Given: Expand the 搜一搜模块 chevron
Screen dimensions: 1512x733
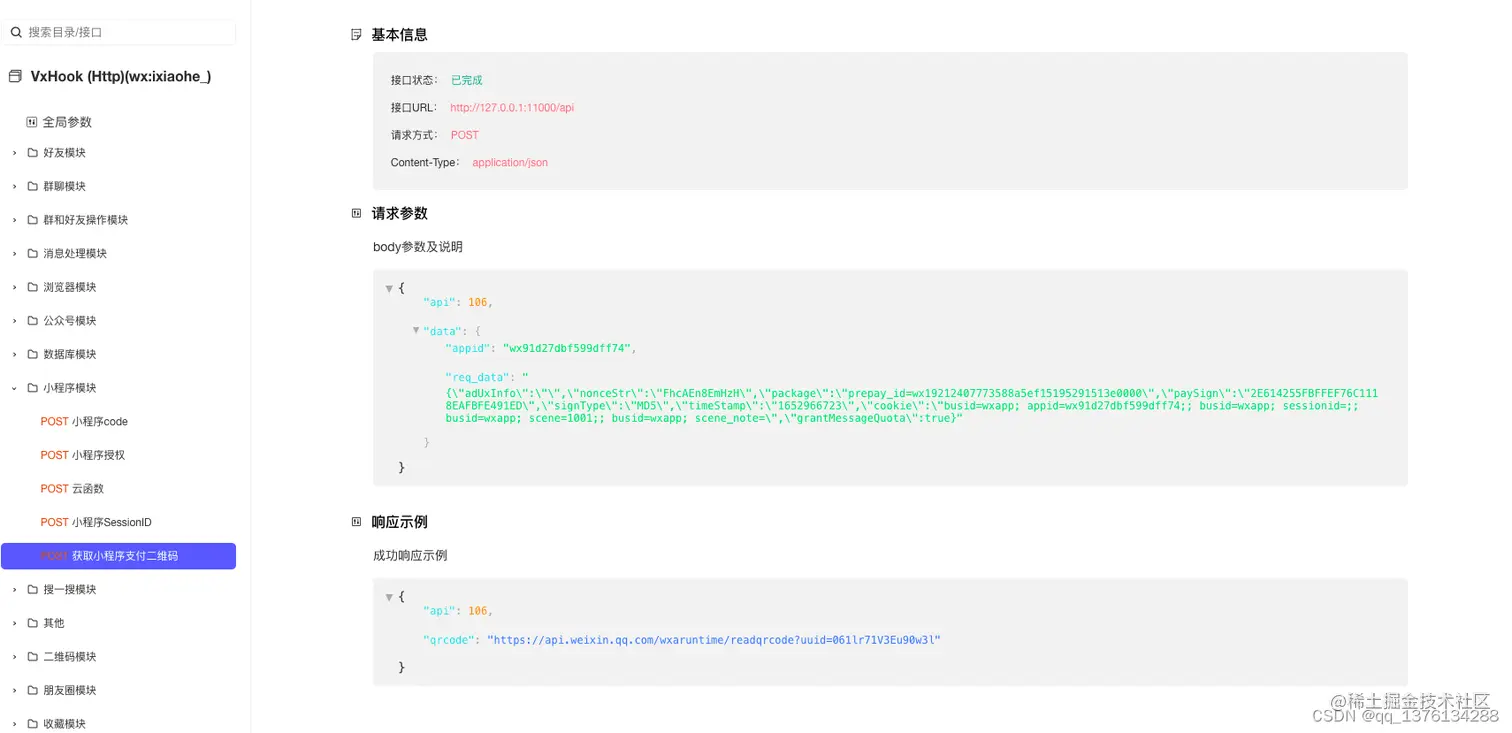Looking at the screenshot, I should coord(15,590).
